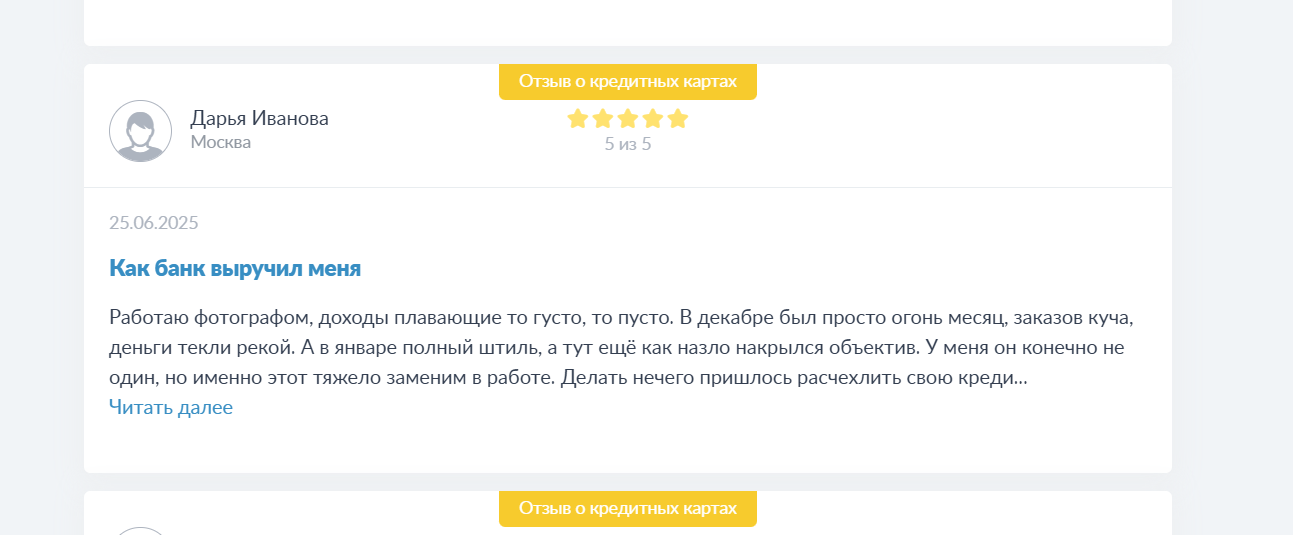Image resolution: width=1293 pixels, height=535 pixels.
Task: Click the review text about Работаю фотографом
Action: tap(621, 348)
